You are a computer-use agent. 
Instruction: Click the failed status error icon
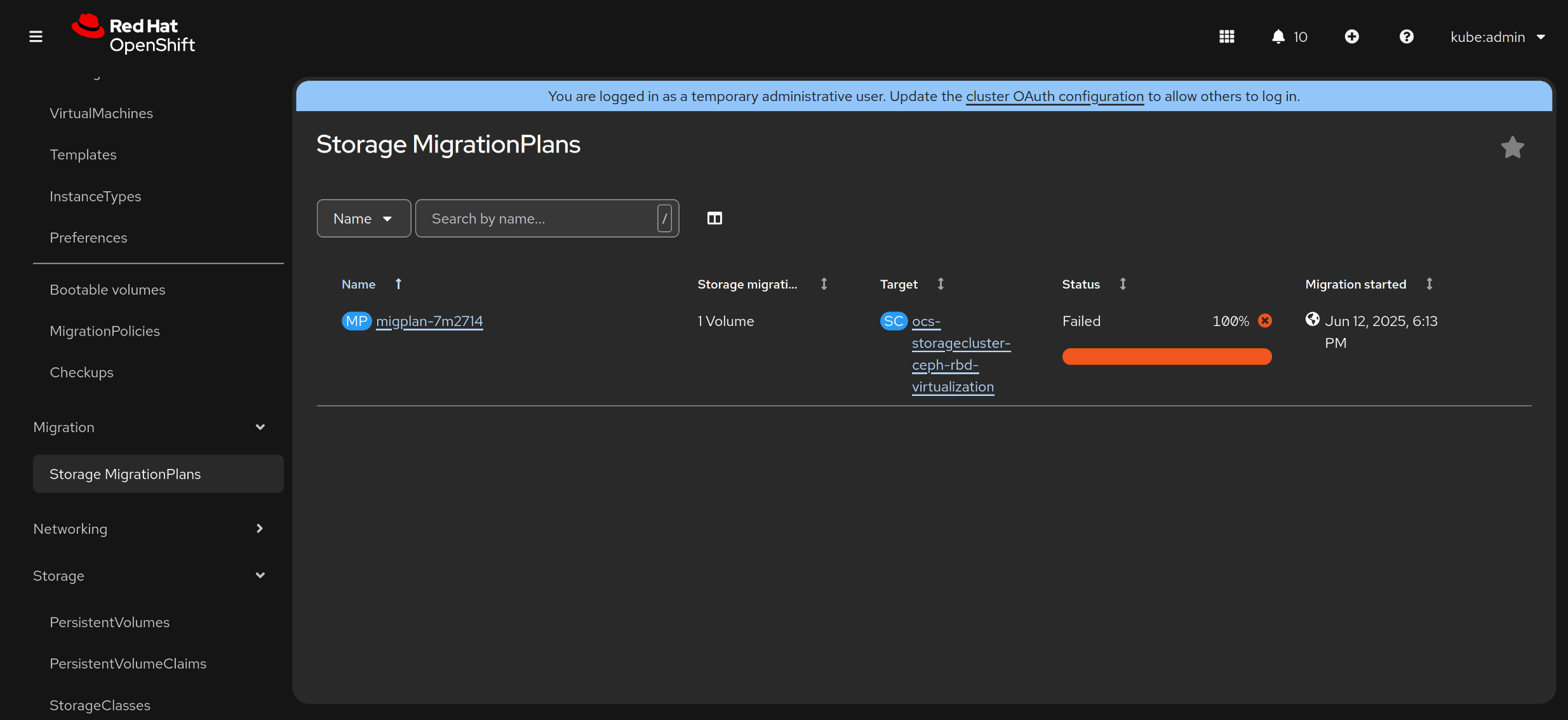pyautogui.click(x=1264, y=321)
